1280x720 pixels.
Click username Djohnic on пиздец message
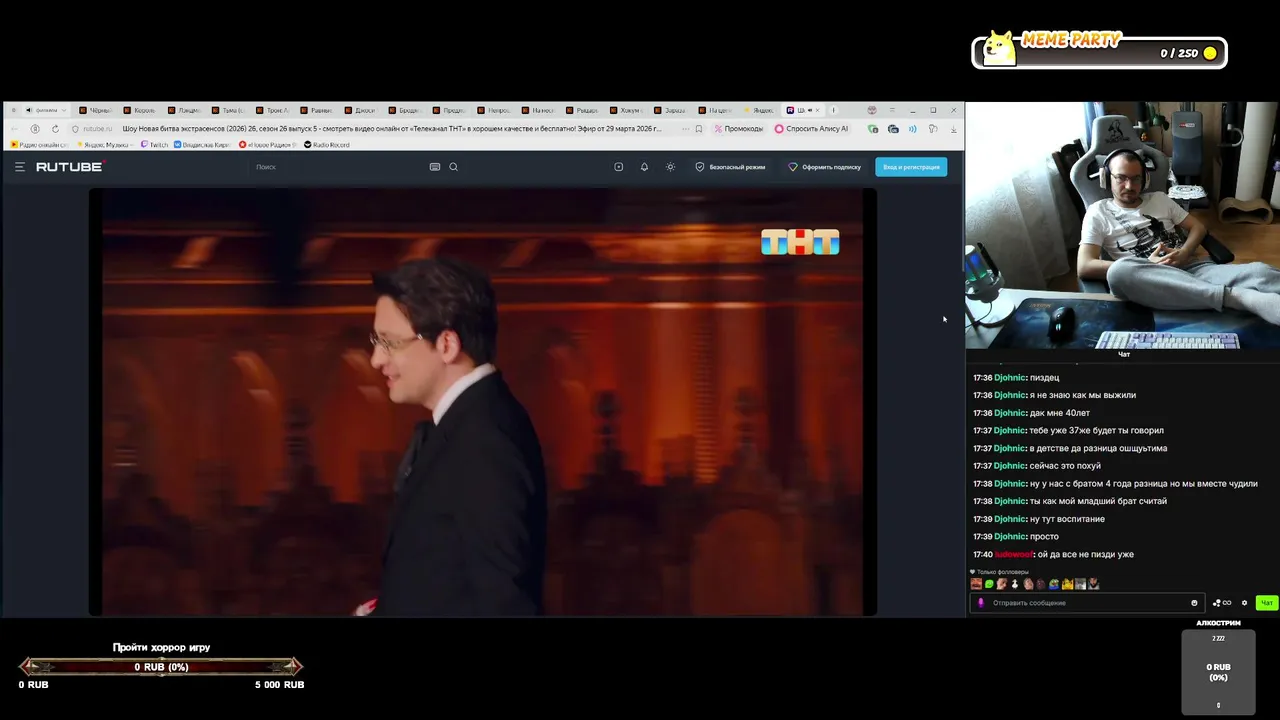(x=1009, y=378)
